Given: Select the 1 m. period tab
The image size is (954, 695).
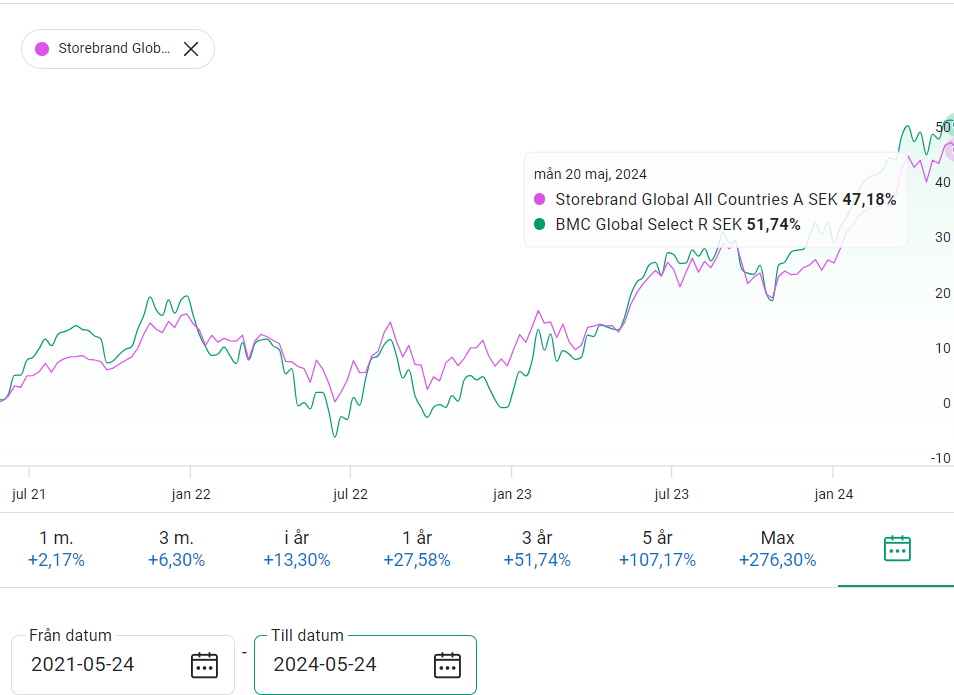Looking at the screenshot, I should (56, 549).
